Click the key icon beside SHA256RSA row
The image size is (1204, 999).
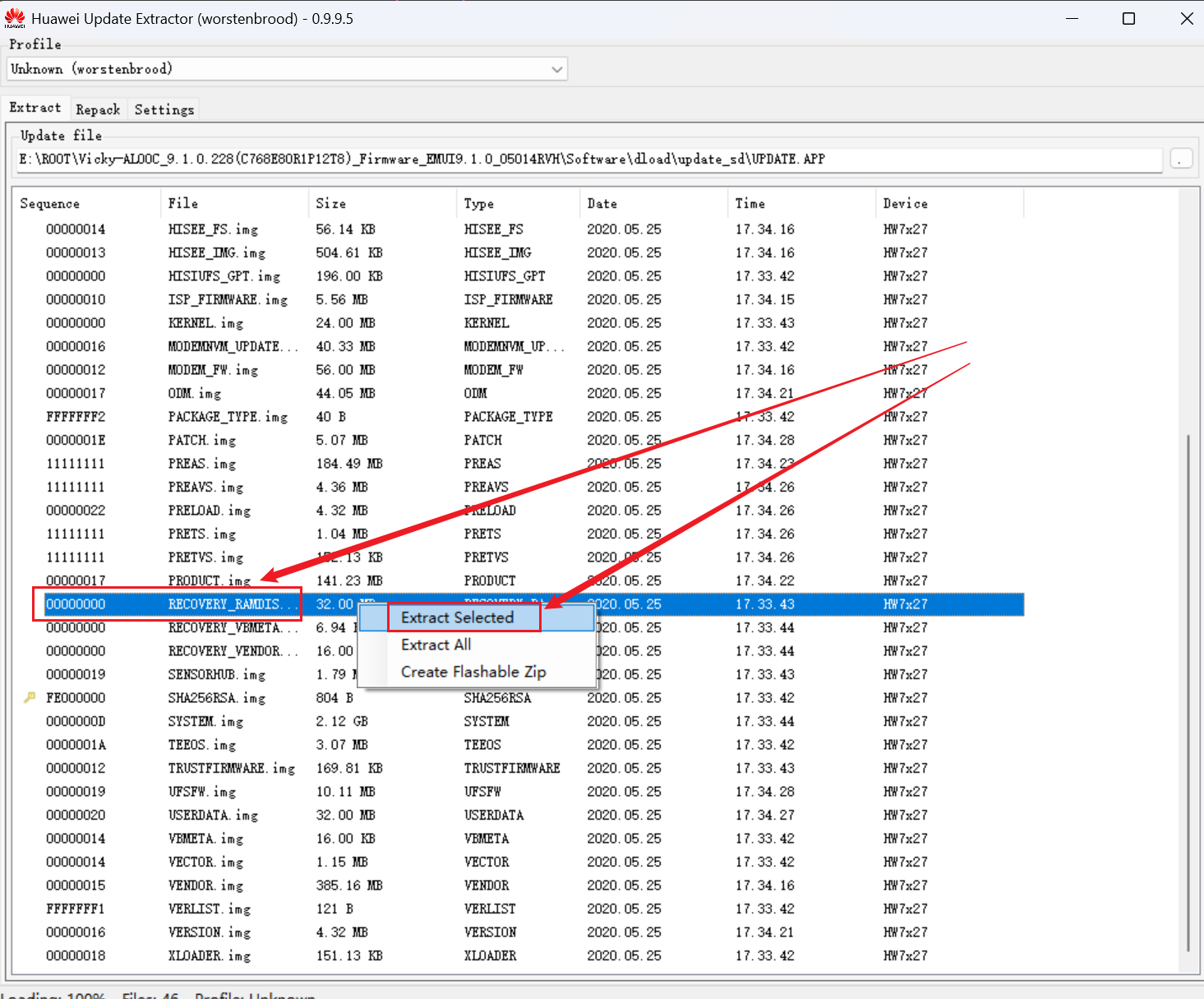tap(30, 697)
